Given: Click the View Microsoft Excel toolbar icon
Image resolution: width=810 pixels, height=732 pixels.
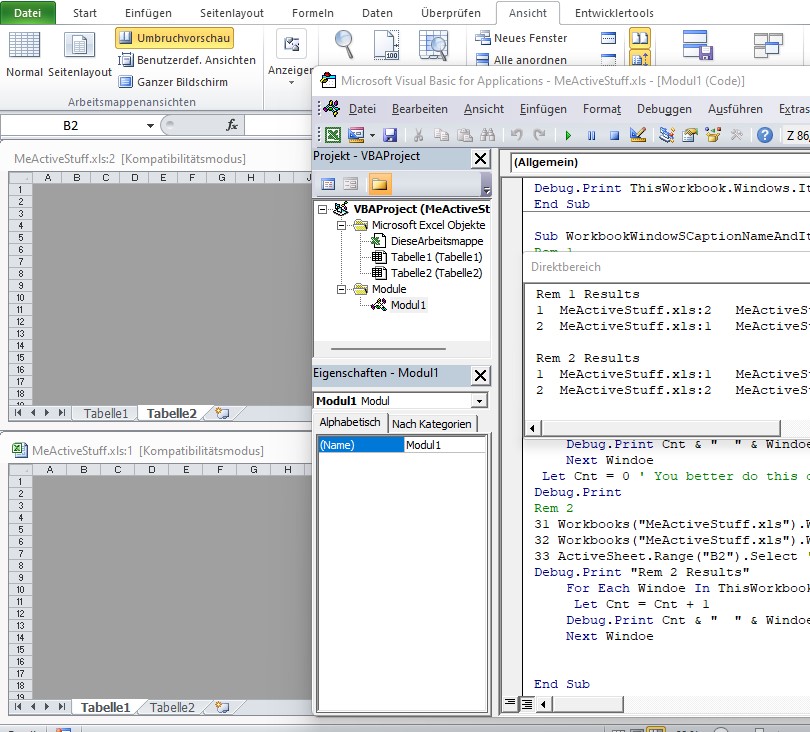Looking at the screenshot, I should [333, 135].
